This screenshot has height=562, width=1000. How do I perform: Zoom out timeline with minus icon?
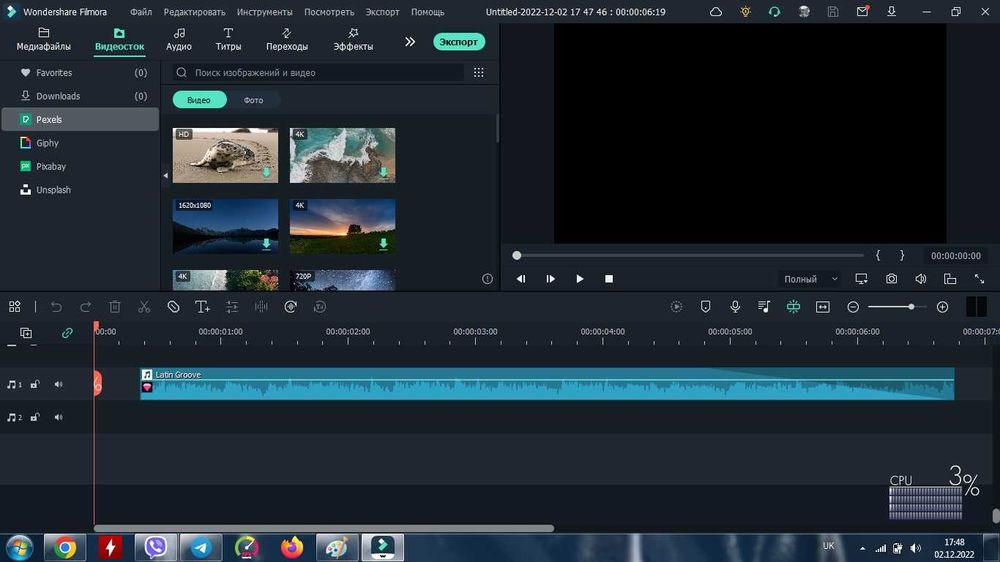[853, 307]
